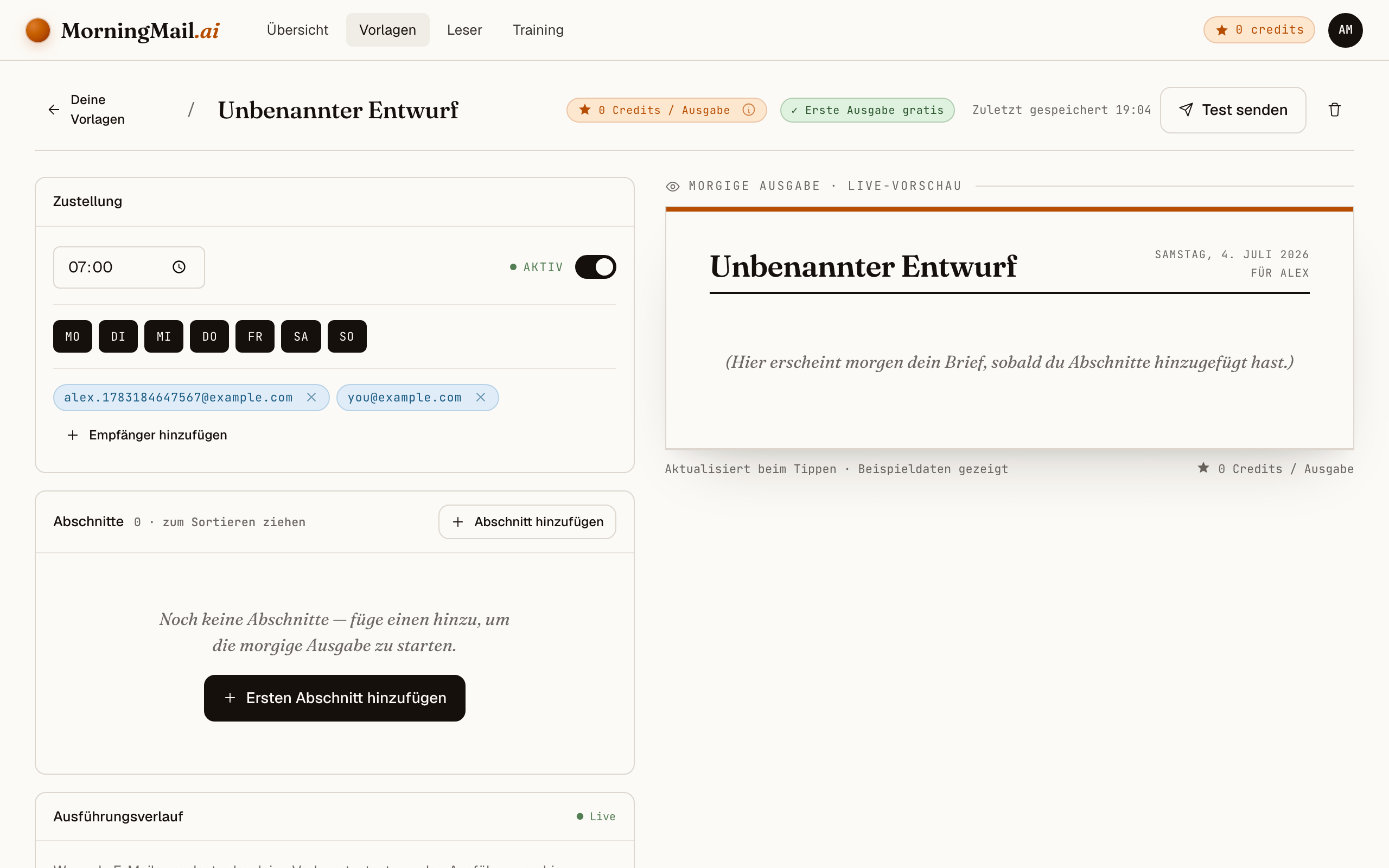Toggle the DO weekday button
This screenshot has width=1389, height=868.
point(209,336)
